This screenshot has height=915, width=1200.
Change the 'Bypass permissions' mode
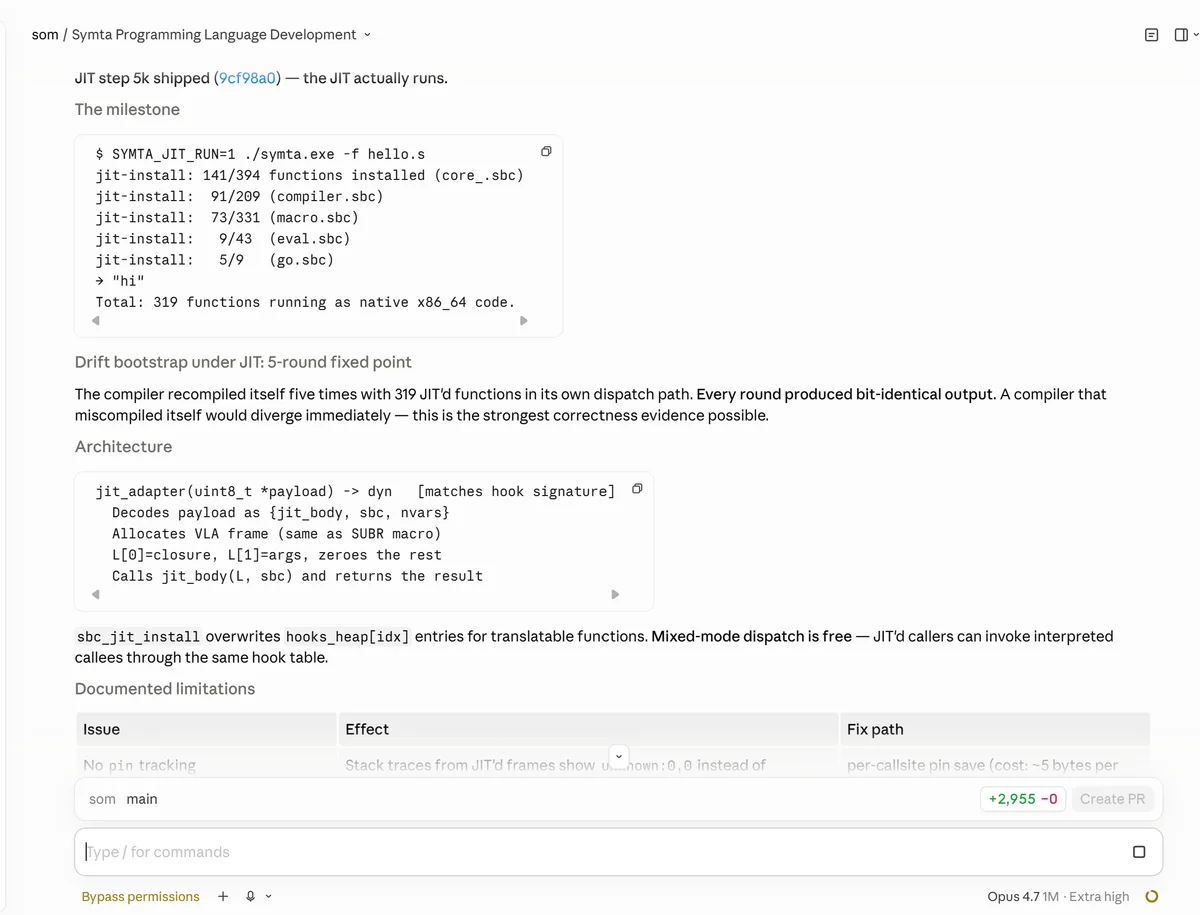click(141, 897)
